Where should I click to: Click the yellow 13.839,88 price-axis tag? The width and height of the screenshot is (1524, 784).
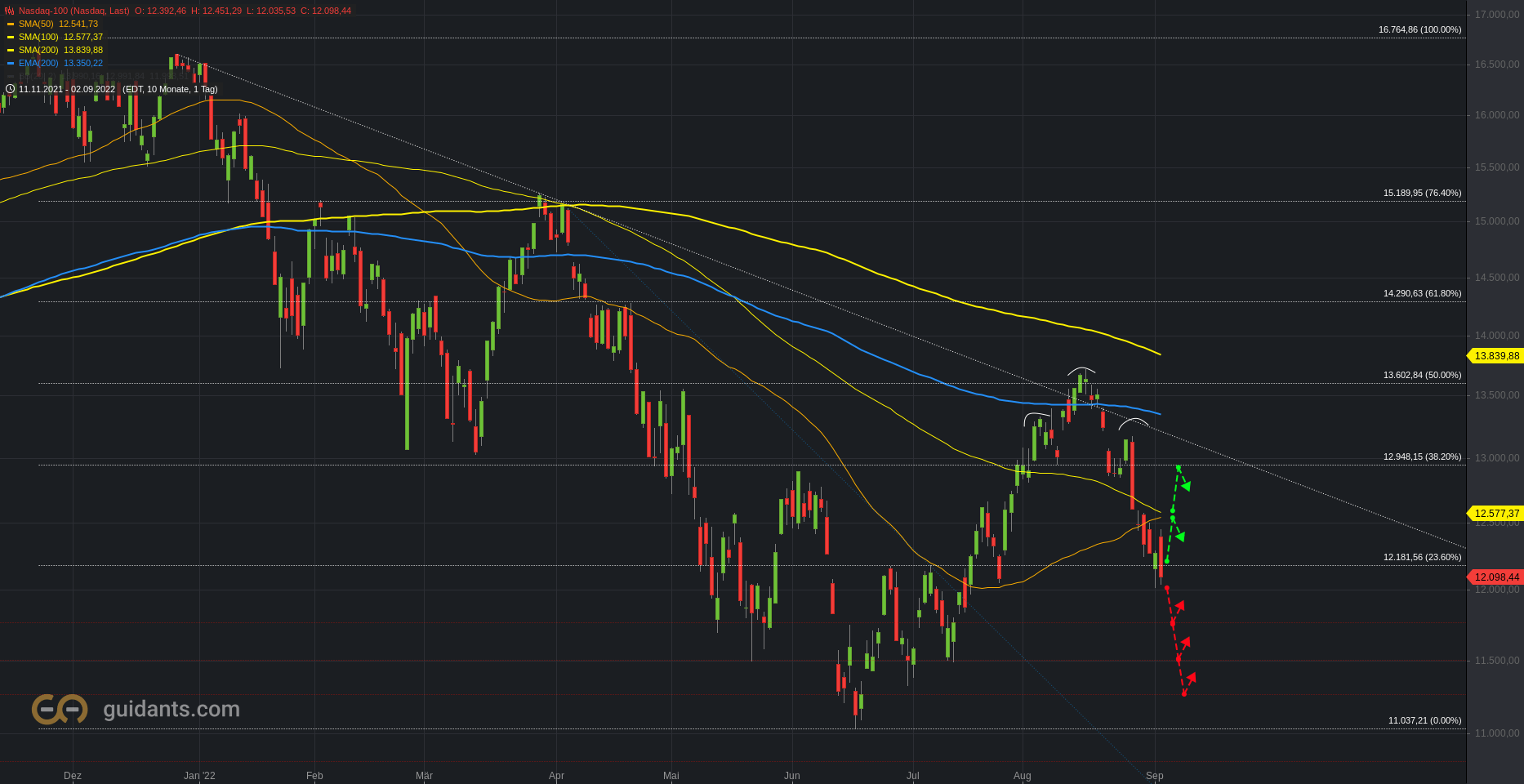[1495, 356]
